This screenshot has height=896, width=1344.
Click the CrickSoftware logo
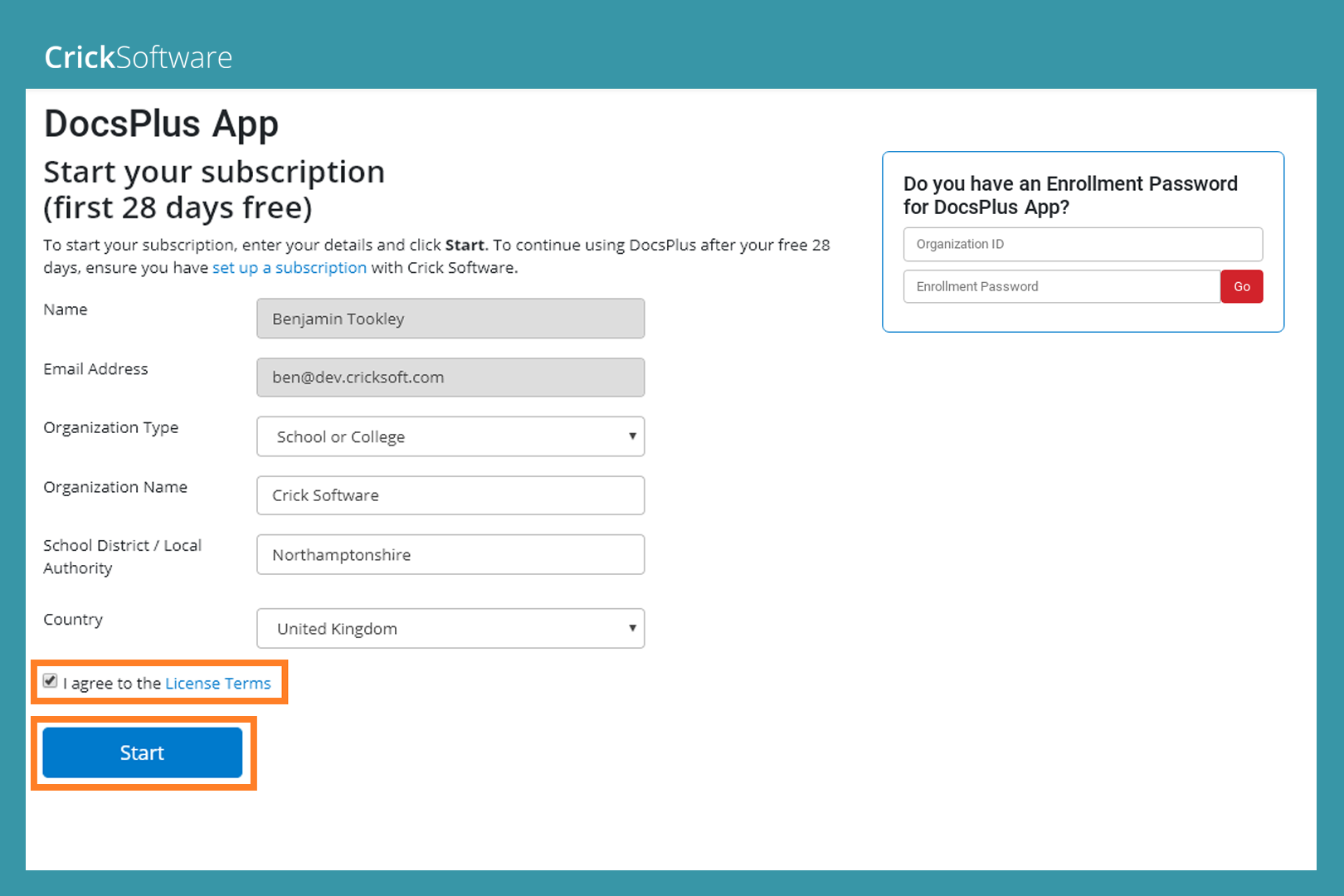click(x=138, y=57)
